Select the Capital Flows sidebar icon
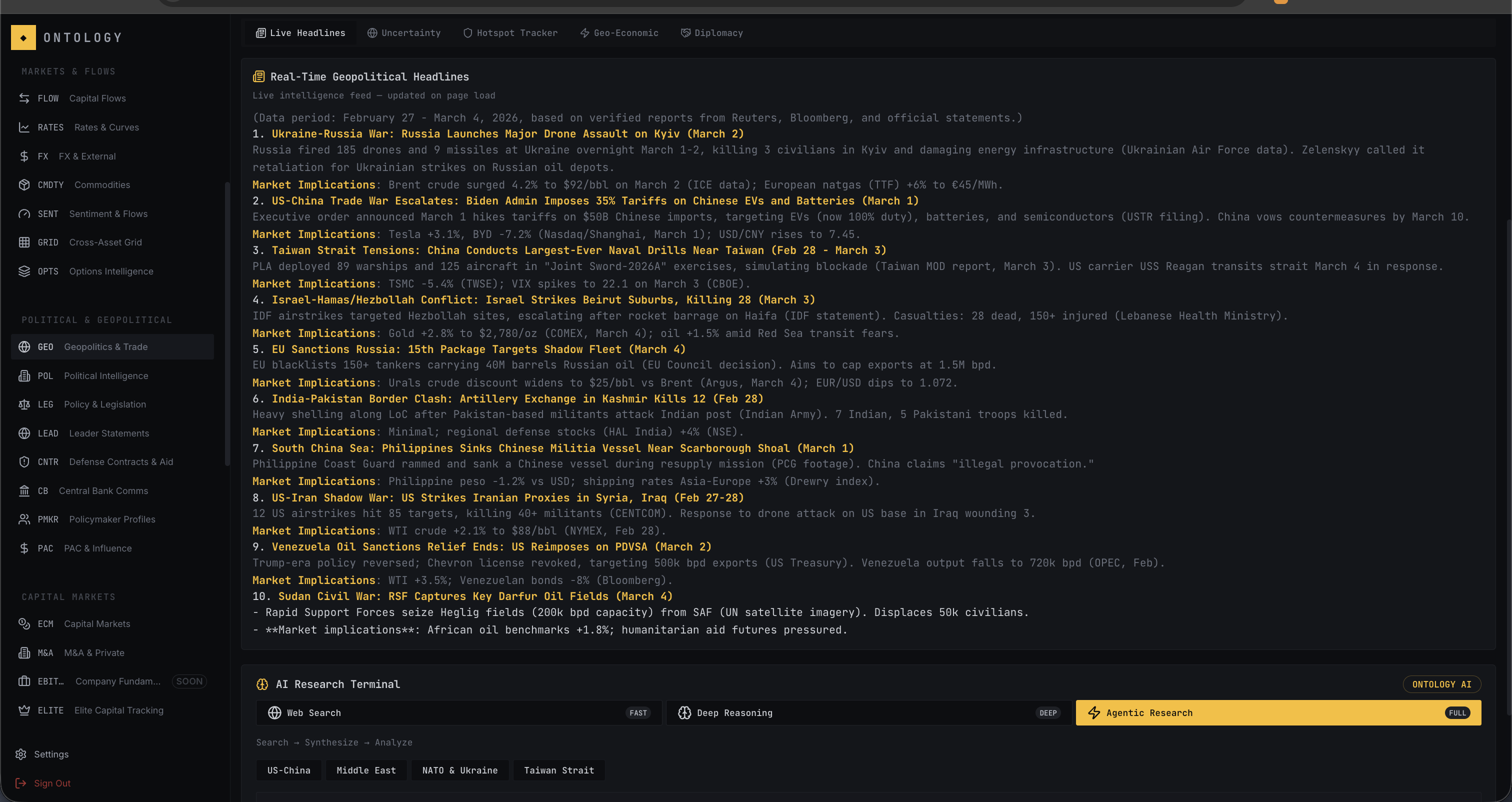 pos(24,98)
